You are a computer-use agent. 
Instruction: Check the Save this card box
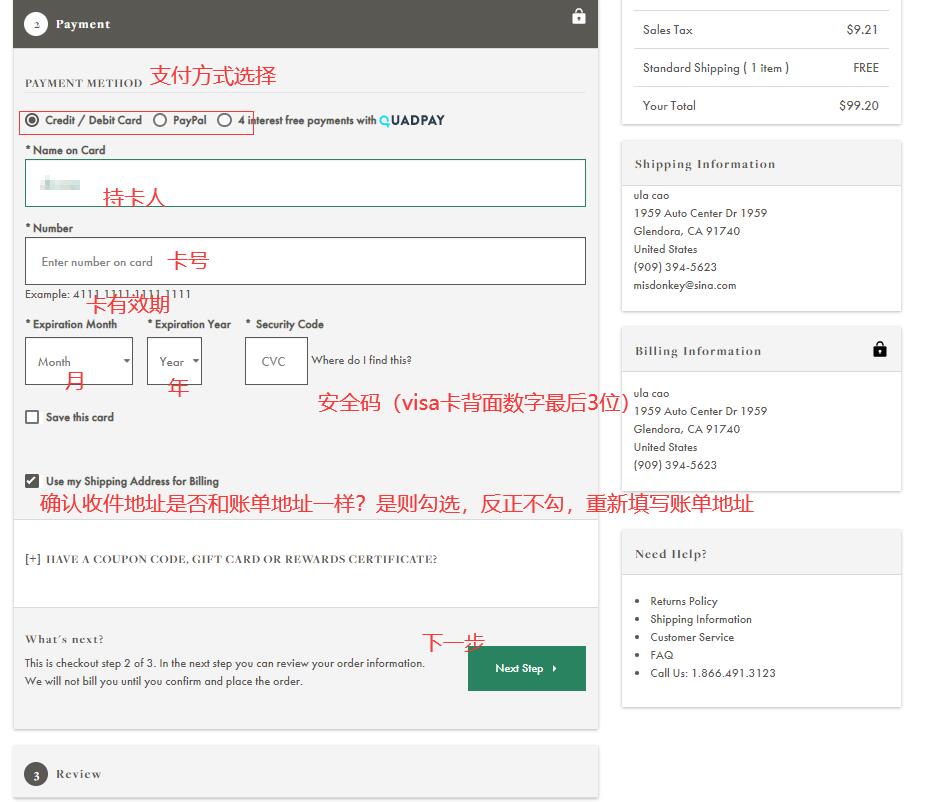click(33, 417)
